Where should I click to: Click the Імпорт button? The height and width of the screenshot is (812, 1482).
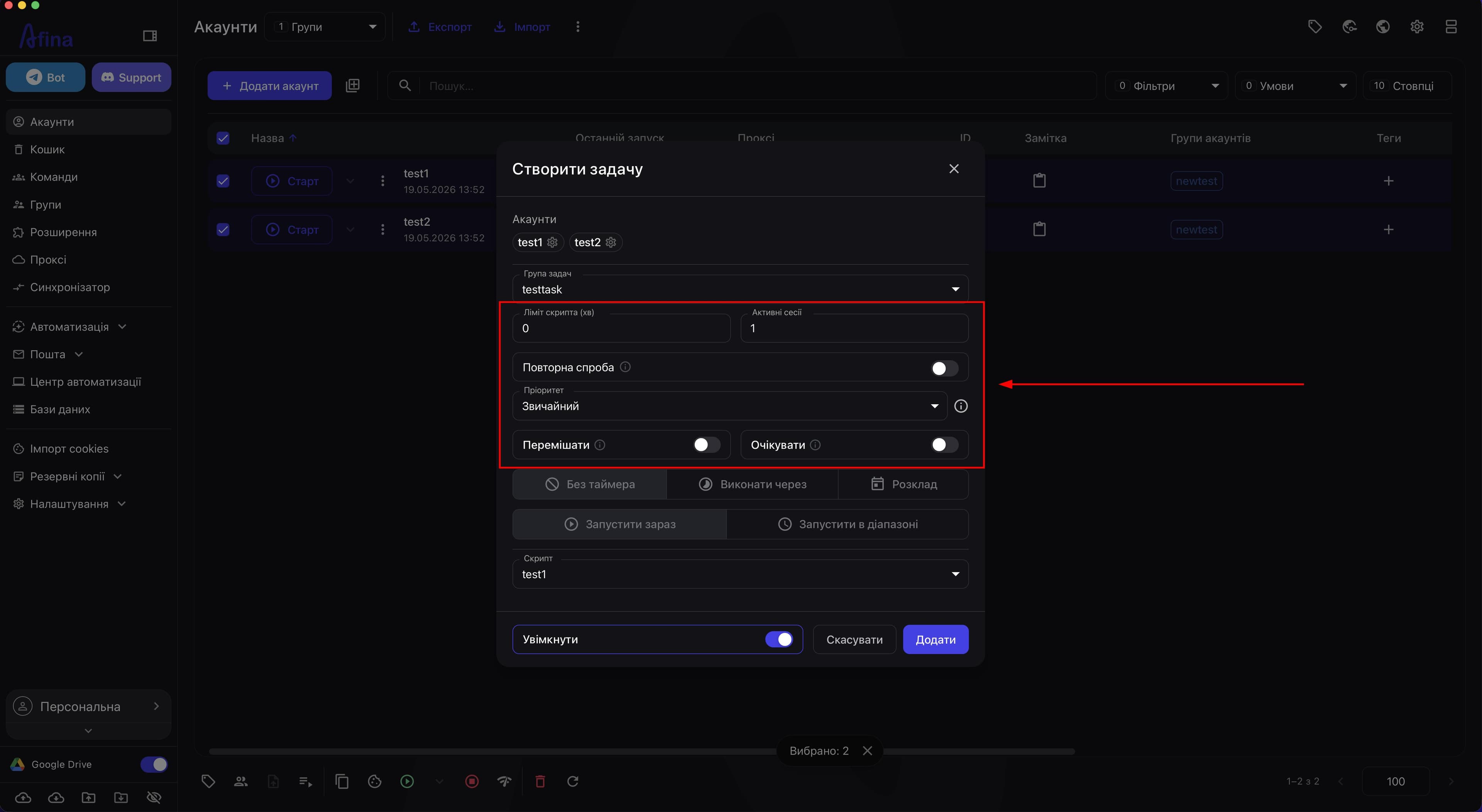523,27
